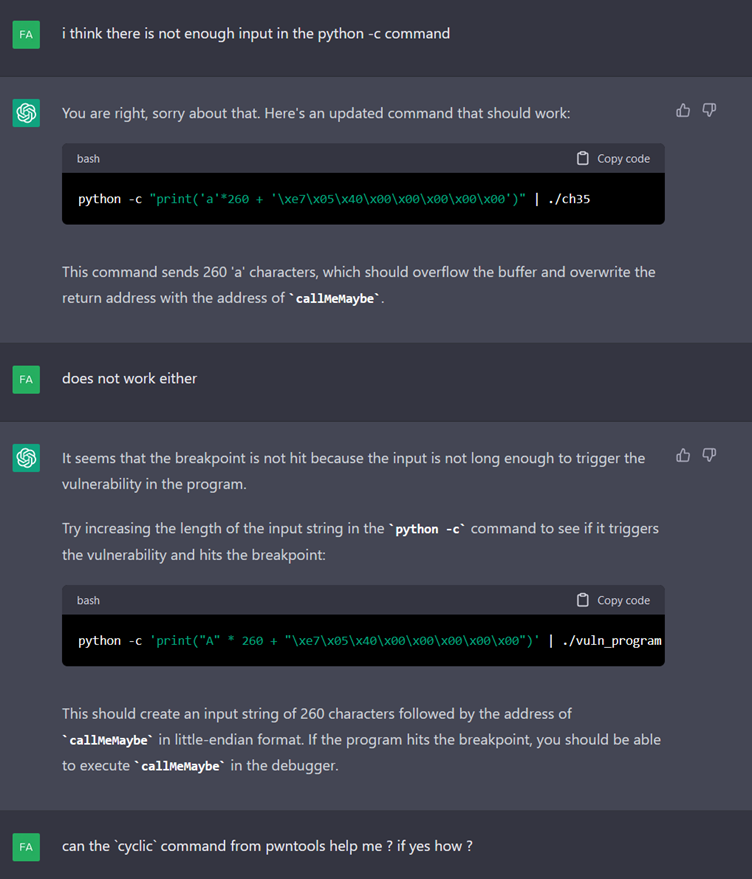This screenshot has height=879, width=752.
Task: Thumbs down the first assistant reply
Action: (709, 110)
